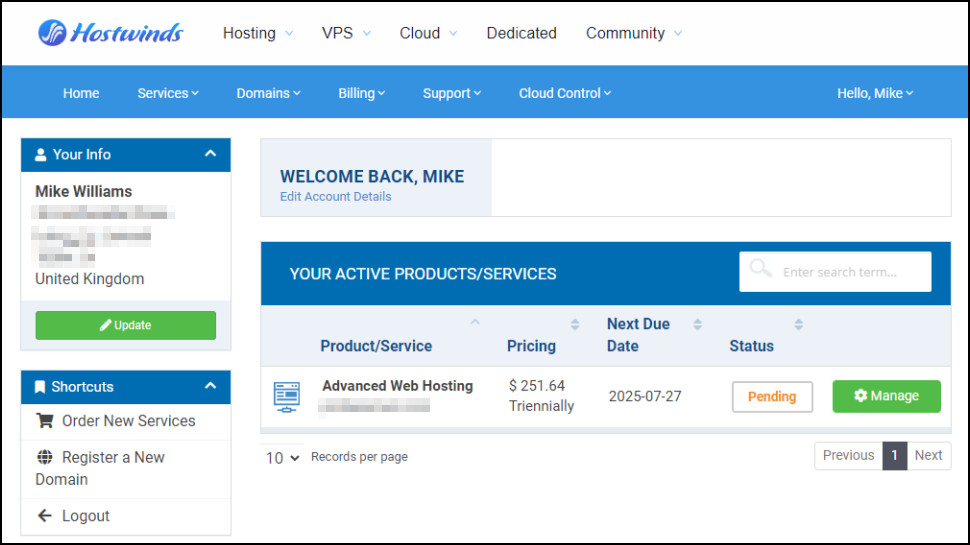This screenshot has width=970, height=545.
Task: Open the Hello, Mike account menu
Action: [x=875, y=93]
